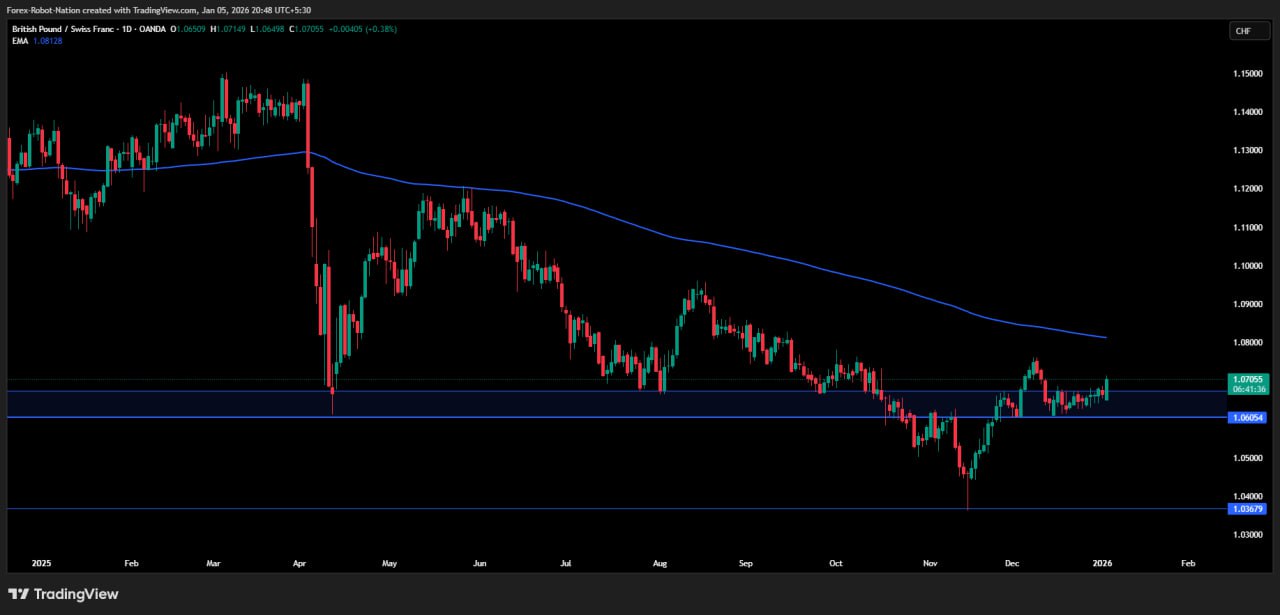
Task: Select the 1.06054 horizontal line price label
Action: [x=1246, y=417]
